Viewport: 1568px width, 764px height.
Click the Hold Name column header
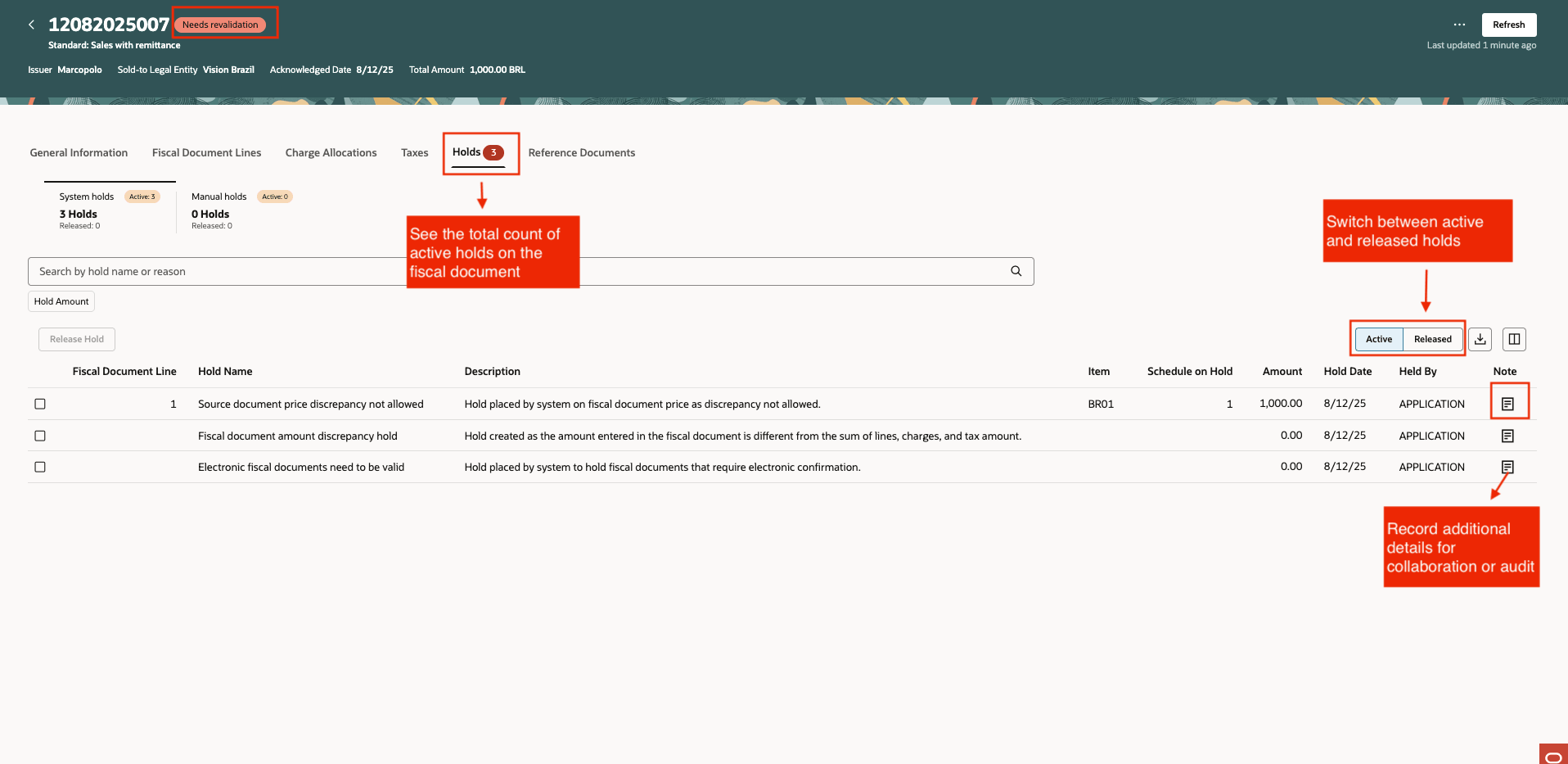[x=225, y=371]
